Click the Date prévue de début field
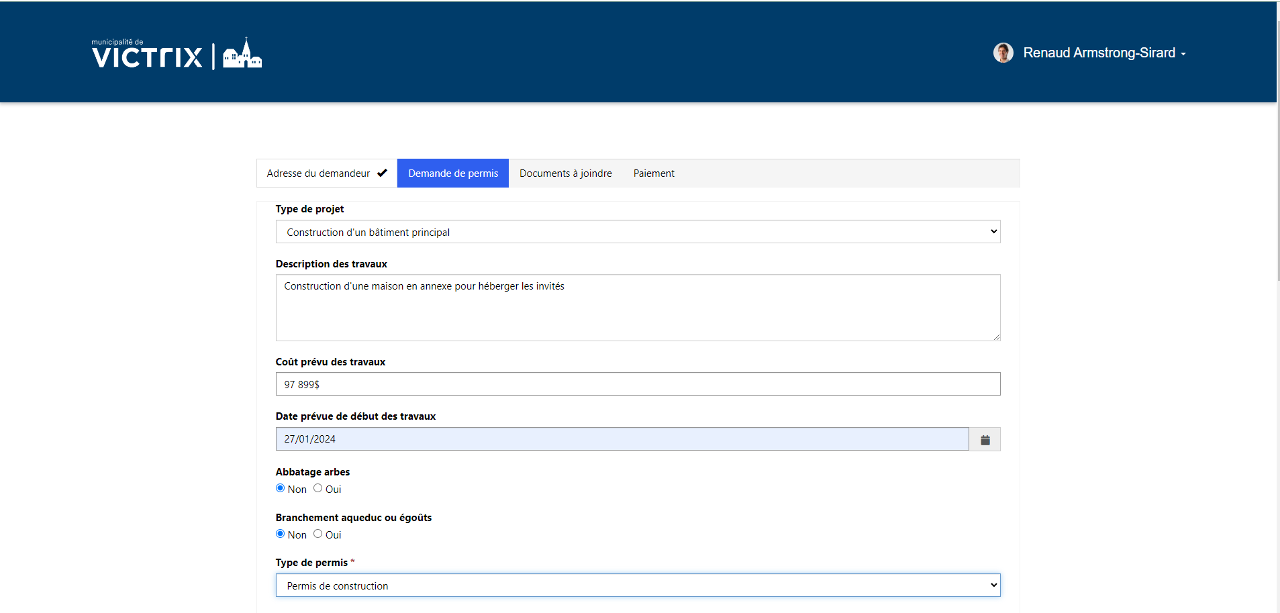 coord(622,440)
